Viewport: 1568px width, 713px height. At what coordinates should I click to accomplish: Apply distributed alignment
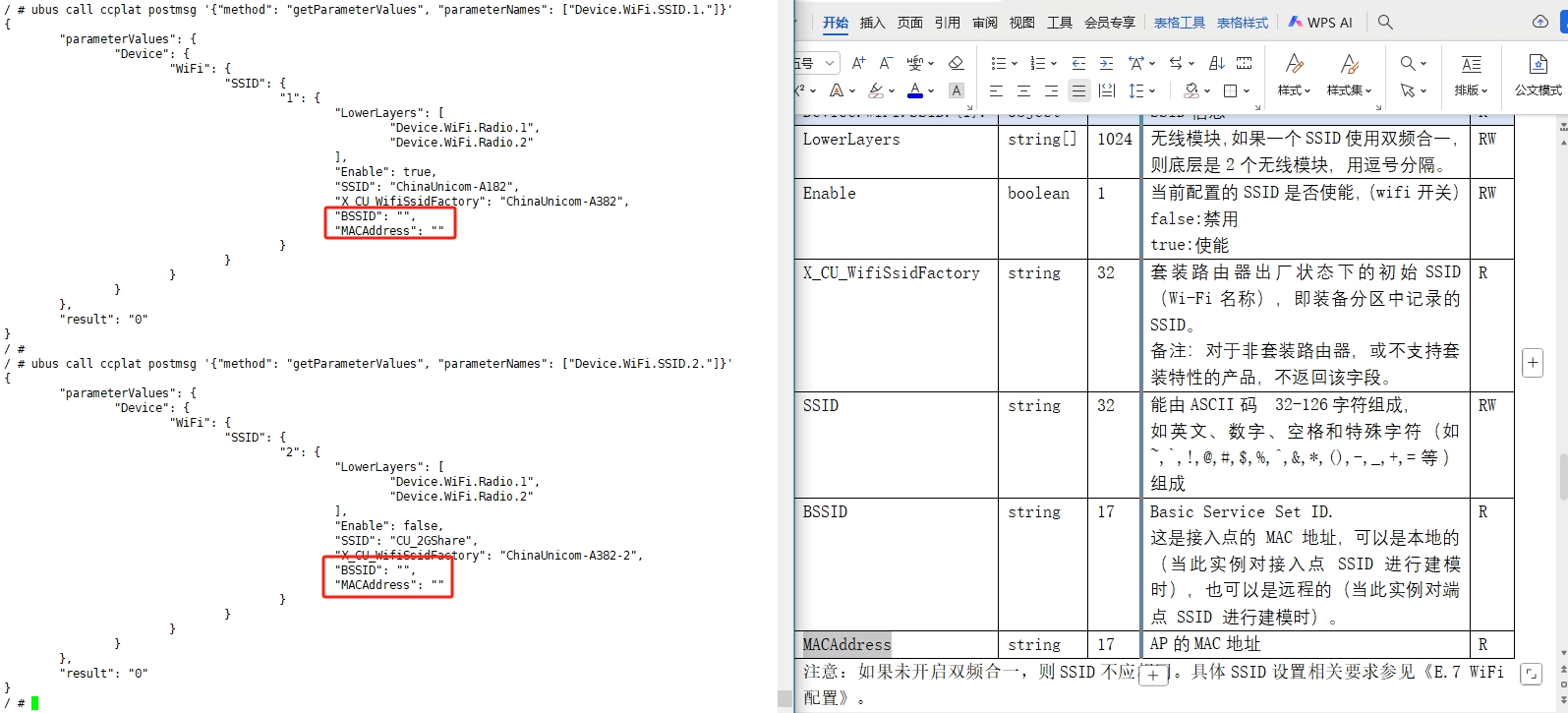tap(1106, 90)
